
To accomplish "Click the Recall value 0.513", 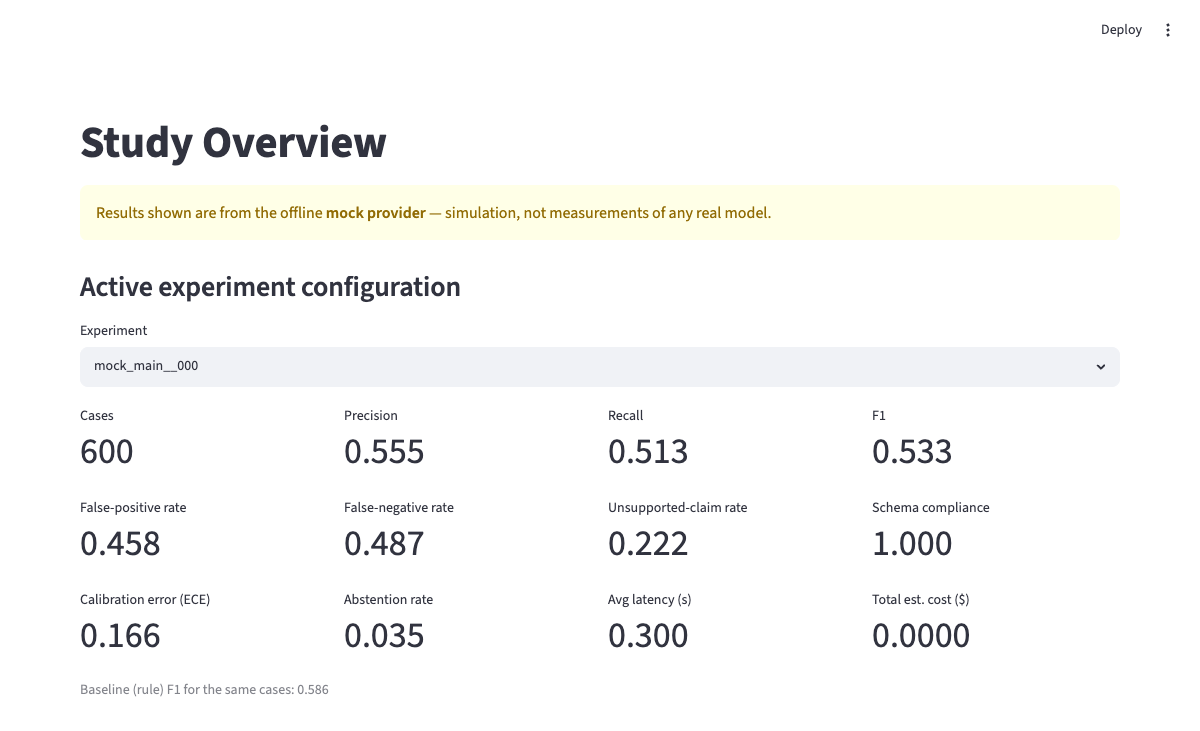I will pos(648,452).
